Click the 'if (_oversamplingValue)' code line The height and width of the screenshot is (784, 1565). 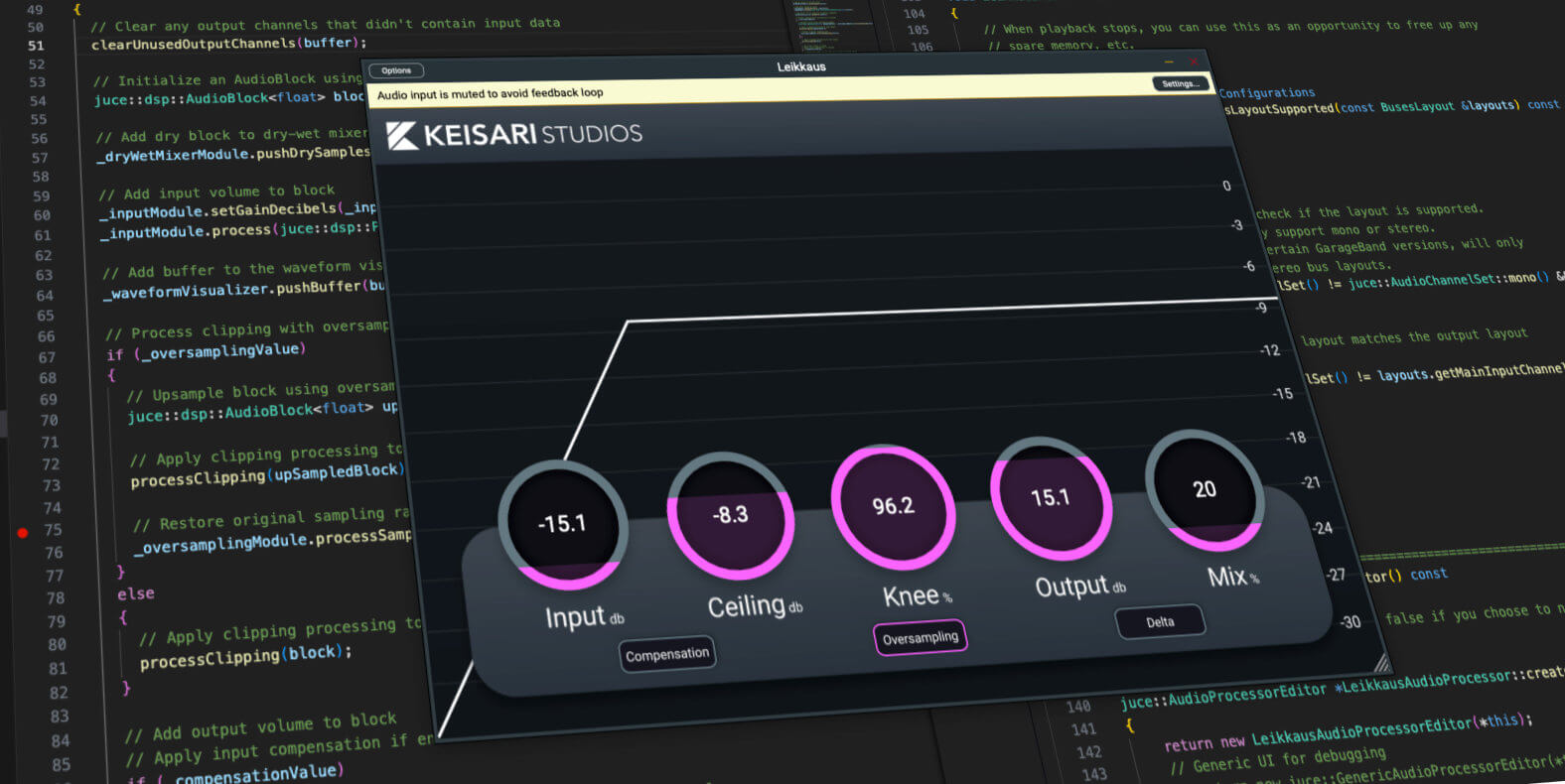coord(206,351)
